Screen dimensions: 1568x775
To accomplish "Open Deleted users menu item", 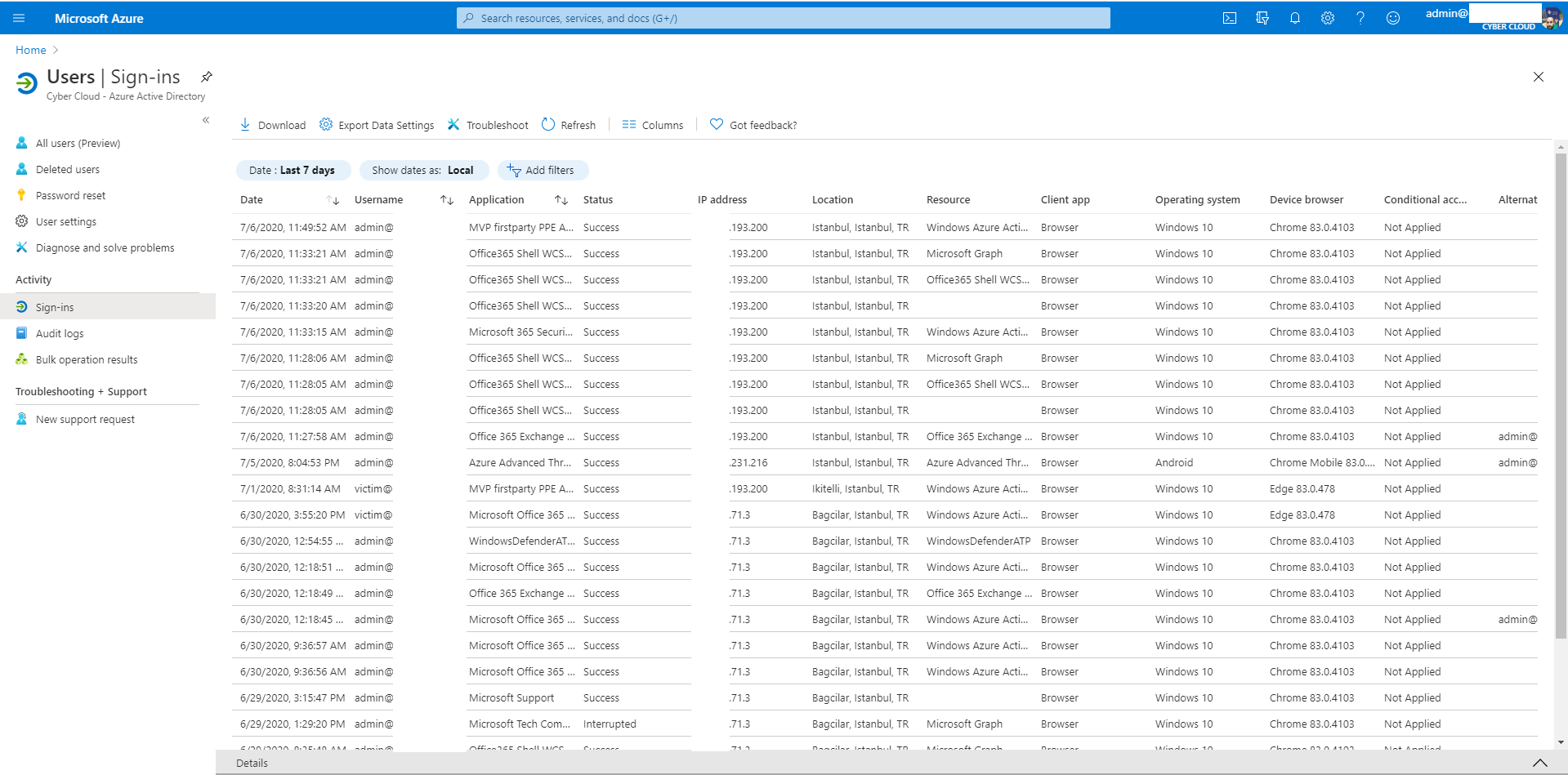I will click(67, 169).
